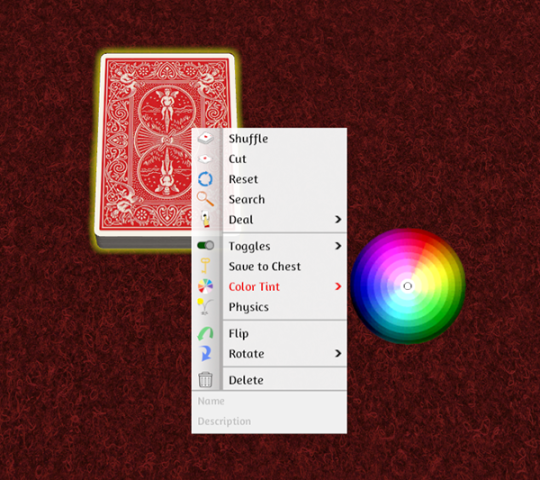The image size is (540, 480).
Task: Click the trash can Delete icon
Action: click(x=205, y=380)
